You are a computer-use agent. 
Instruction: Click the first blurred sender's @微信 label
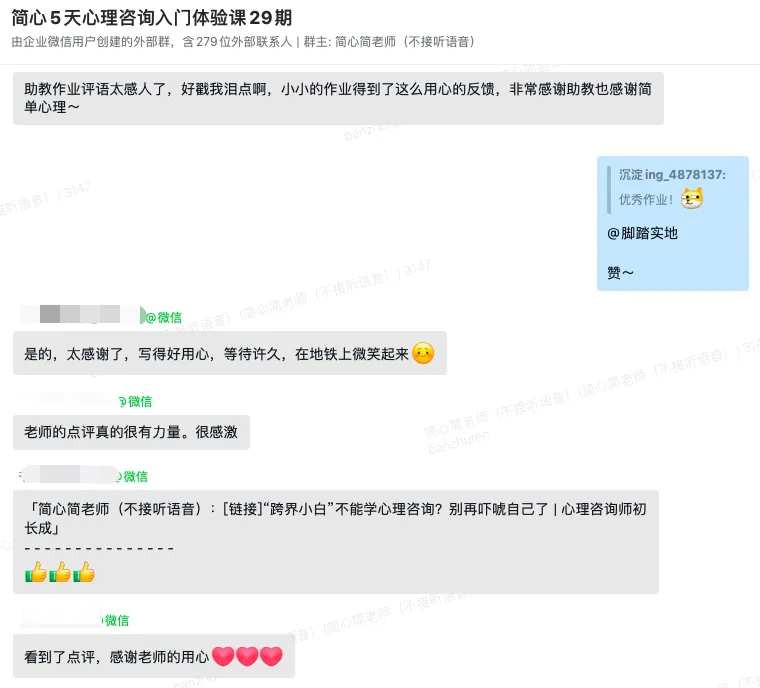[164, 318]
